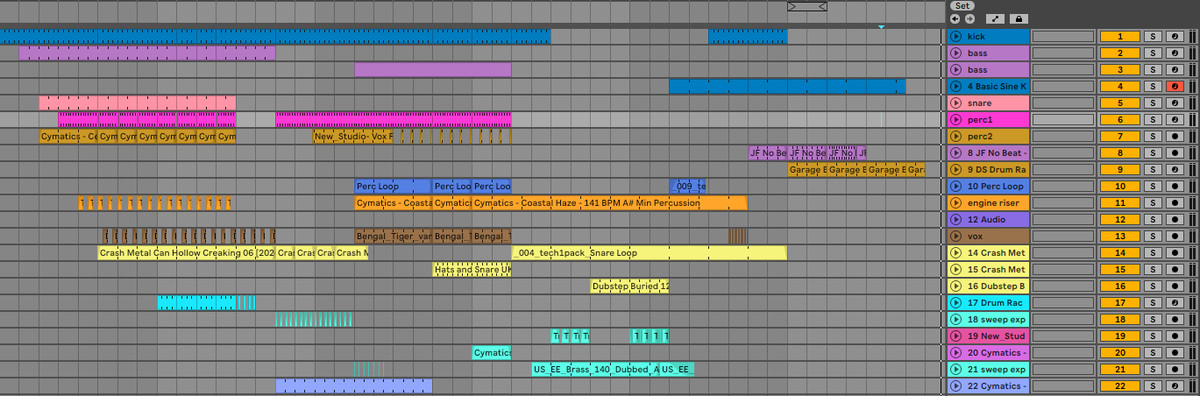The width and height of the screenshot is (1200, 396).
Task: Arm the kick track for recording
Action: [x=1174, y=36]
